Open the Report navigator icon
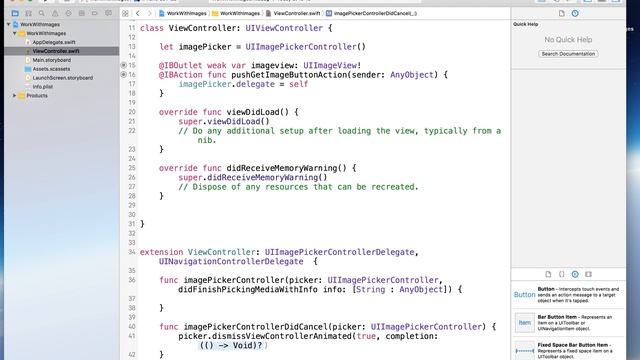 [x=108, y=13]
